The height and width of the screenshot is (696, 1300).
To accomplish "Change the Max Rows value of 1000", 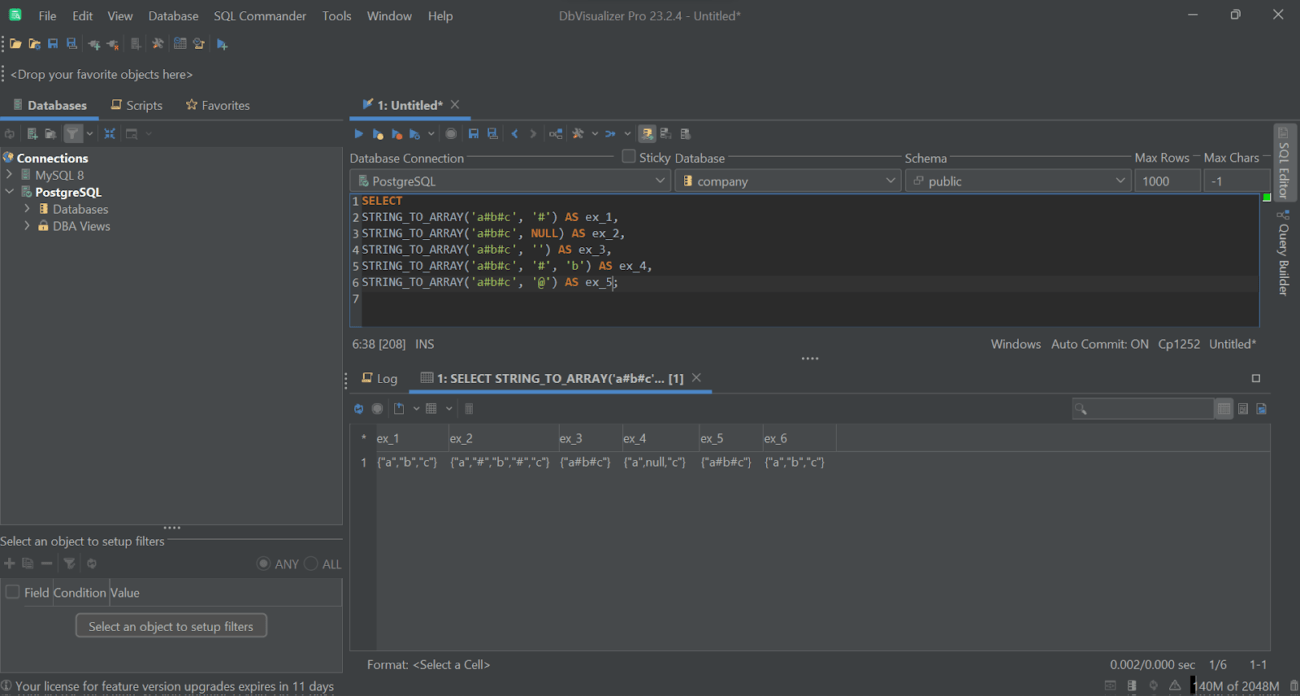I will click(x=1166, y=180).
